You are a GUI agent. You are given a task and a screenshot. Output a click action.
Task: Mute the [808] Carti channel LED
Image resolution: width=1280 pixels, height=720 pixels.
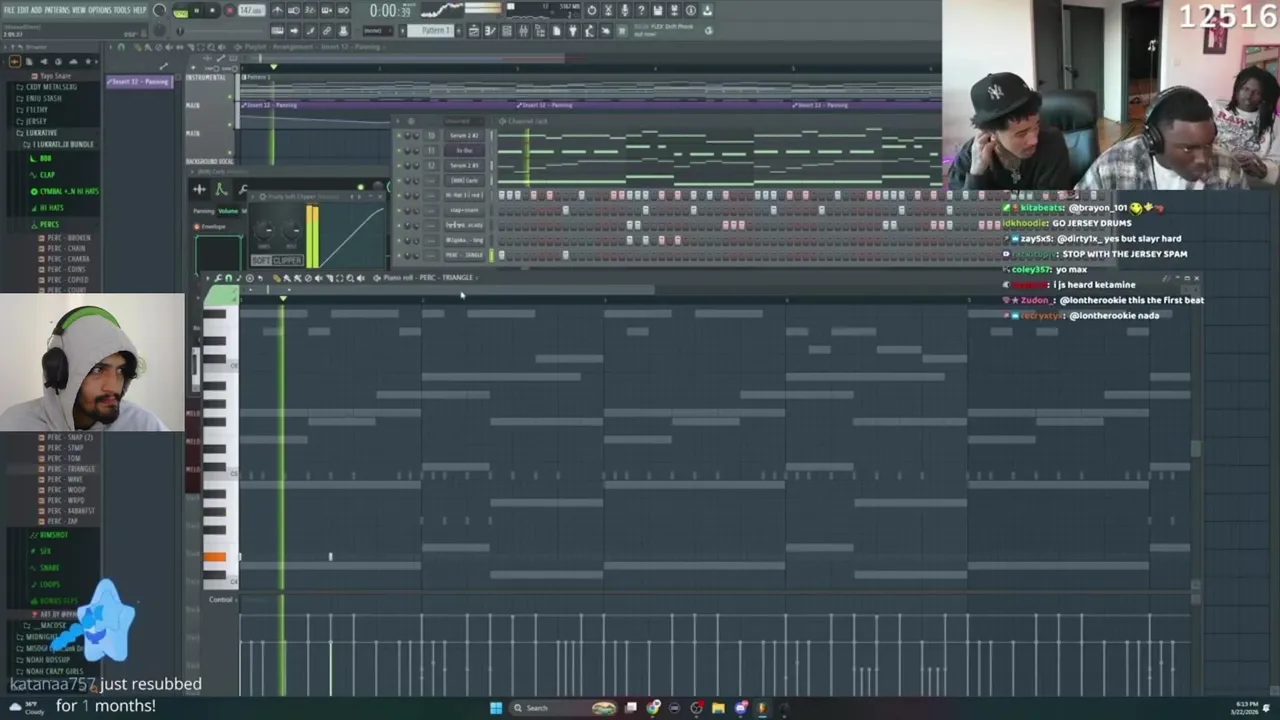pyautogui.click(x=399, y=181)
